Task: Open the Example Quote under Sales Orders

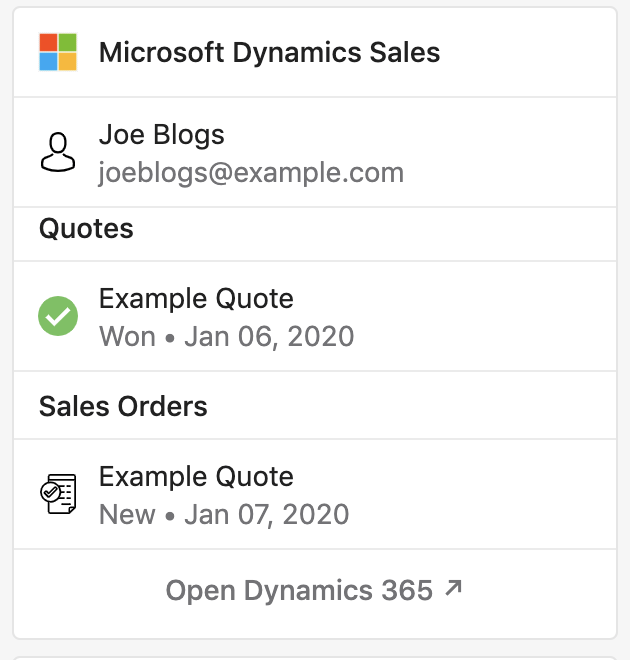Action: (196, 476)
